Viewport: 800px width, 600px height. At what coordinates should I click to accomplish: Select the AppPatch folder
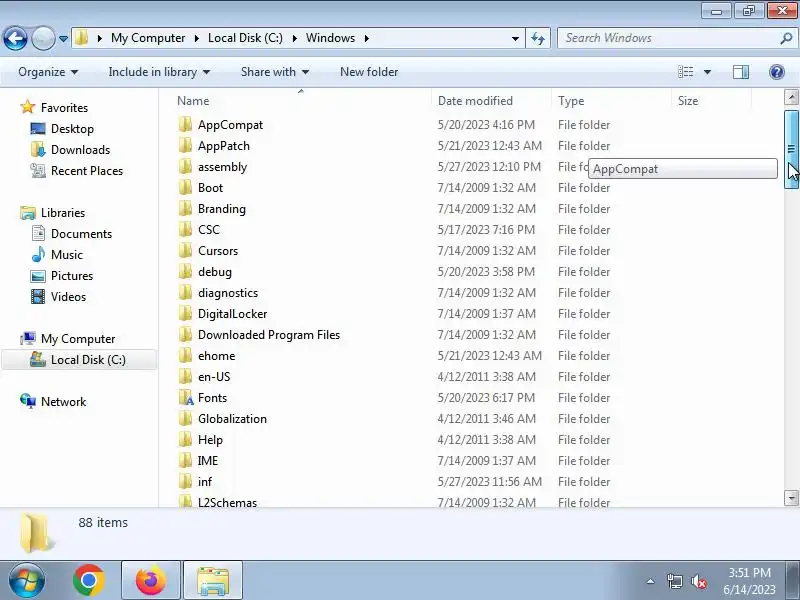point(223,146)
